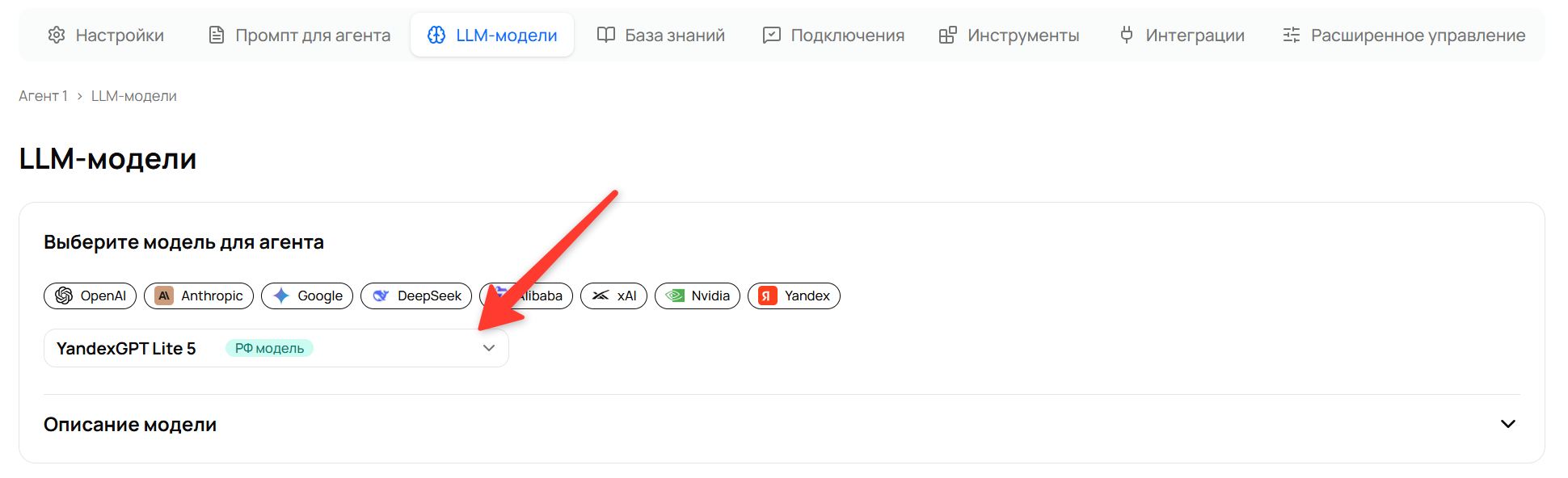
Task: Click the Nvidia logo icon
Action: click(675, 296)
